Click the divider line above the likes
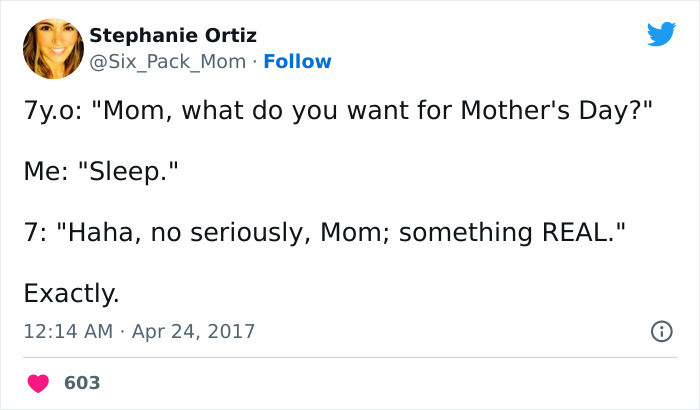The image size is (700, 410). 350,357
